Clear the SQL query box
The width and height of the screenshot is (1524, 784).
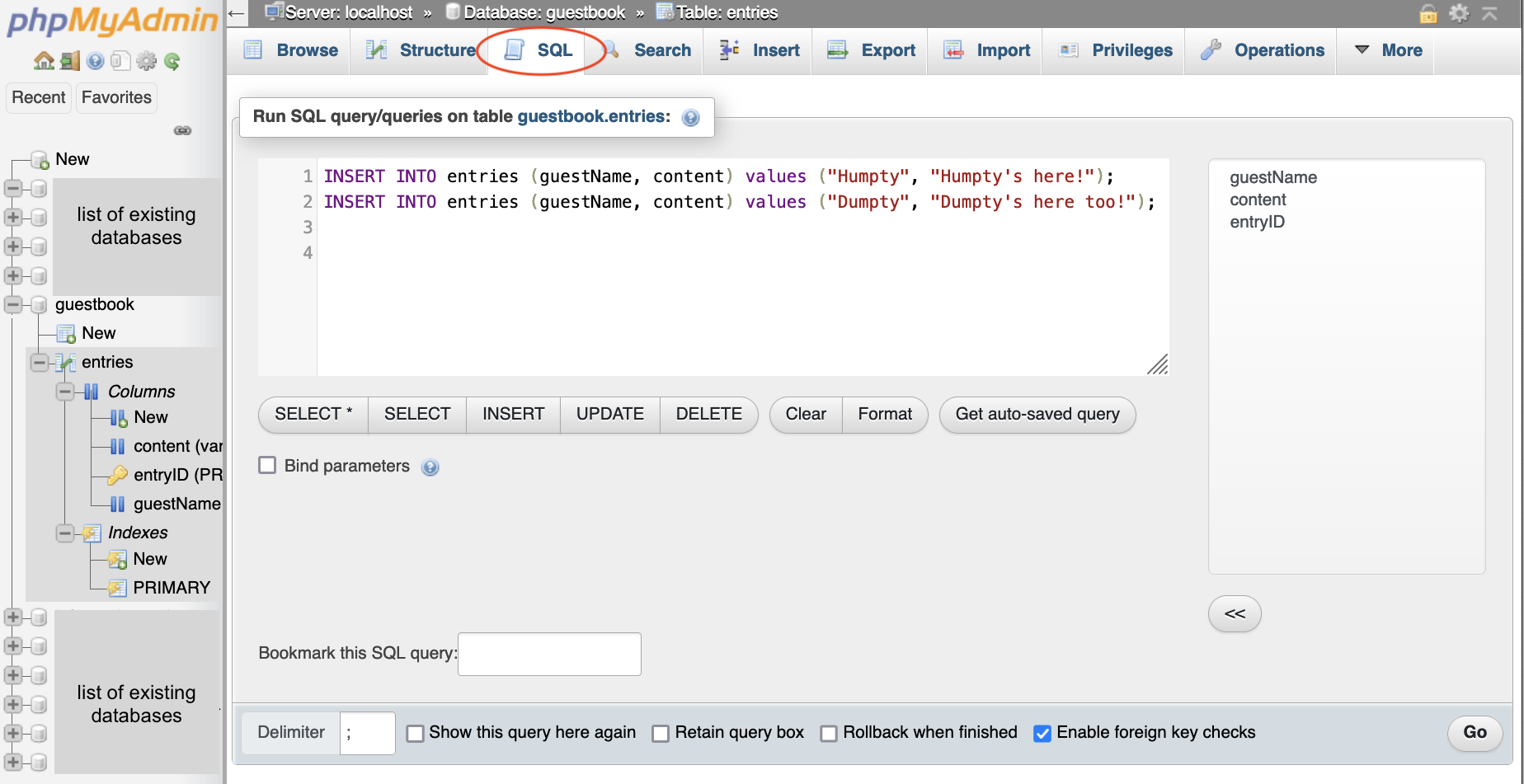pyautogui.click(x=806, y=415)
